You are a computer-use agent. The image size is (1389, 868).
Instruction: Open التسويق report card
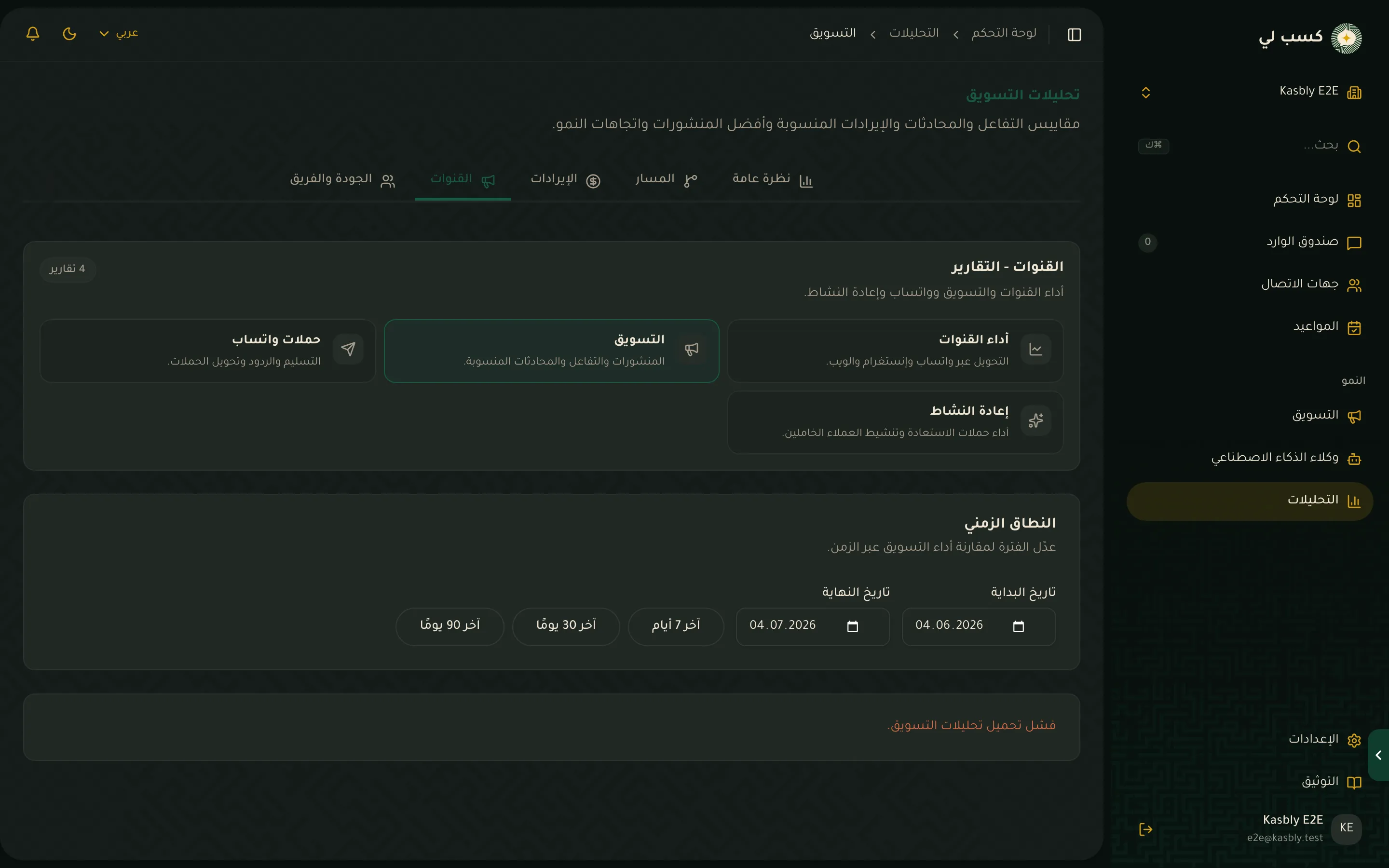click(552, 351)
